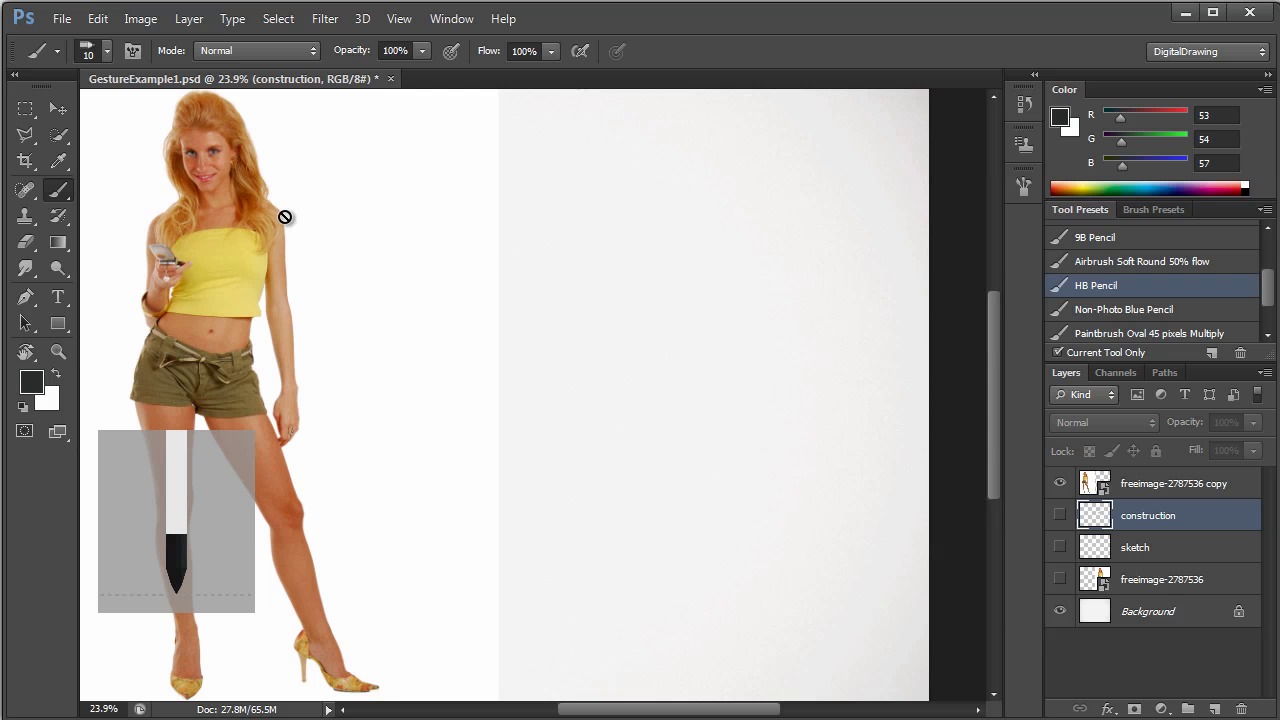The width and height of the screenshot is (1280, 720).
Task: Choose the Non-Photo Blue Pencil preset
Action: (x=1123, y=309)
